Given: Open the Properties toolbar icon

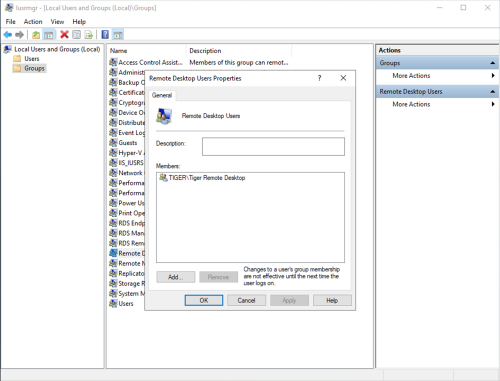Looking at the screenshot, I should [76, 35].
